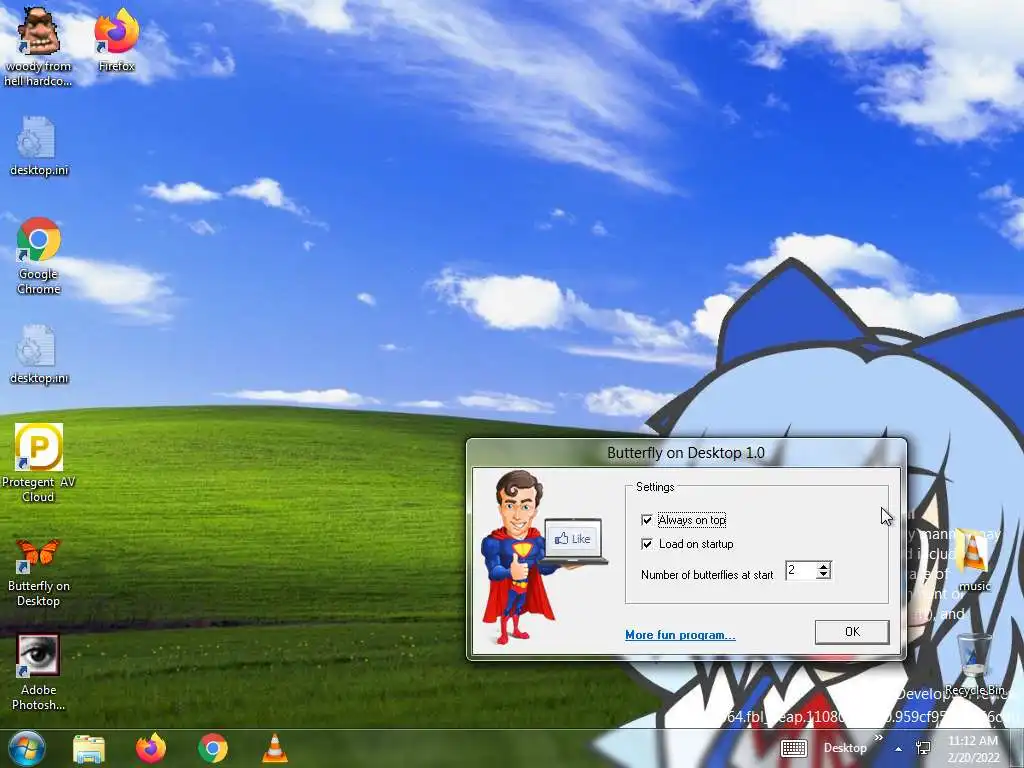Open the network tray icon
Viewport: 1024px width, 768px height.
point(923,748)
